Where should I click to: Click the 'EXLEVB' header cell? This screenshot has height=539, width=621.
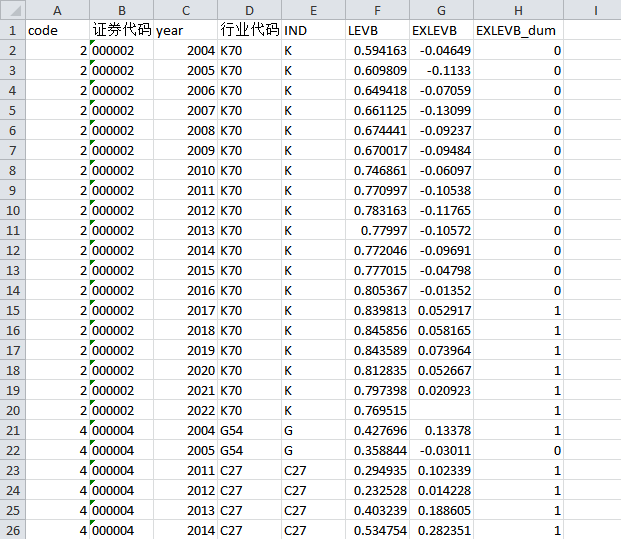[x=441, y=30]
